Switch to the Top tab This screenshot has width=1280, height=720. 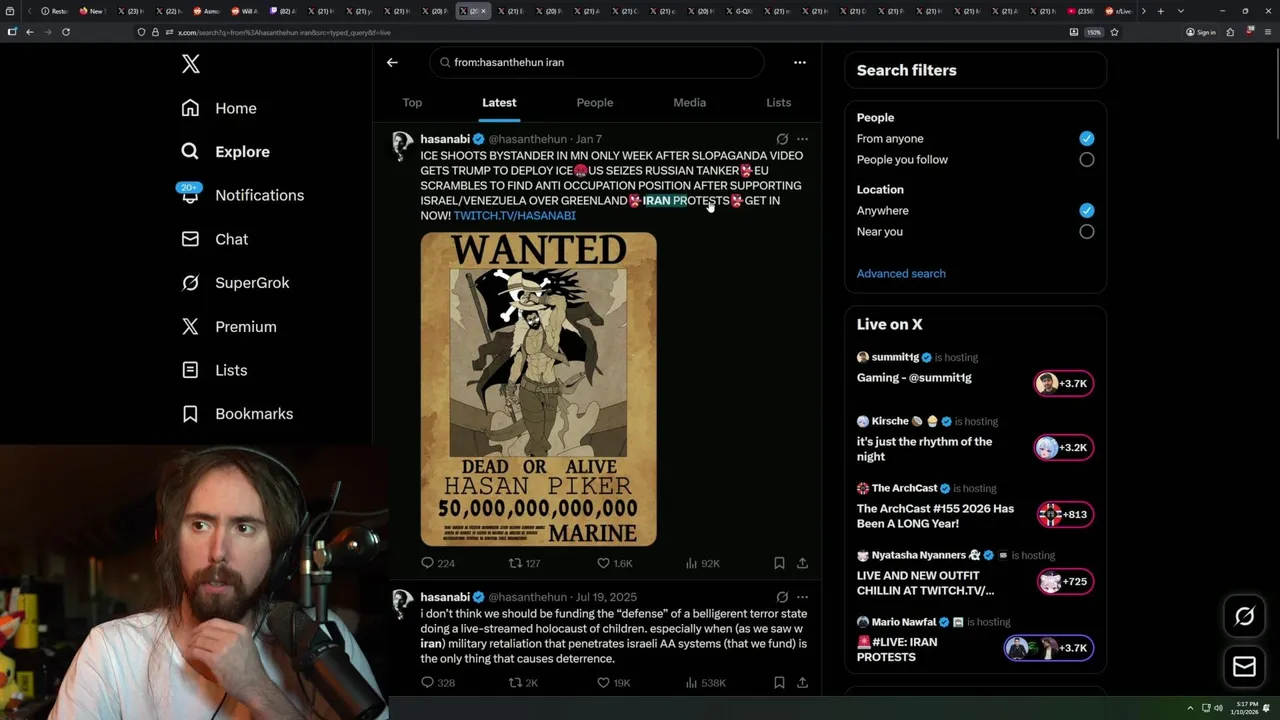click(x=412, y=103)
